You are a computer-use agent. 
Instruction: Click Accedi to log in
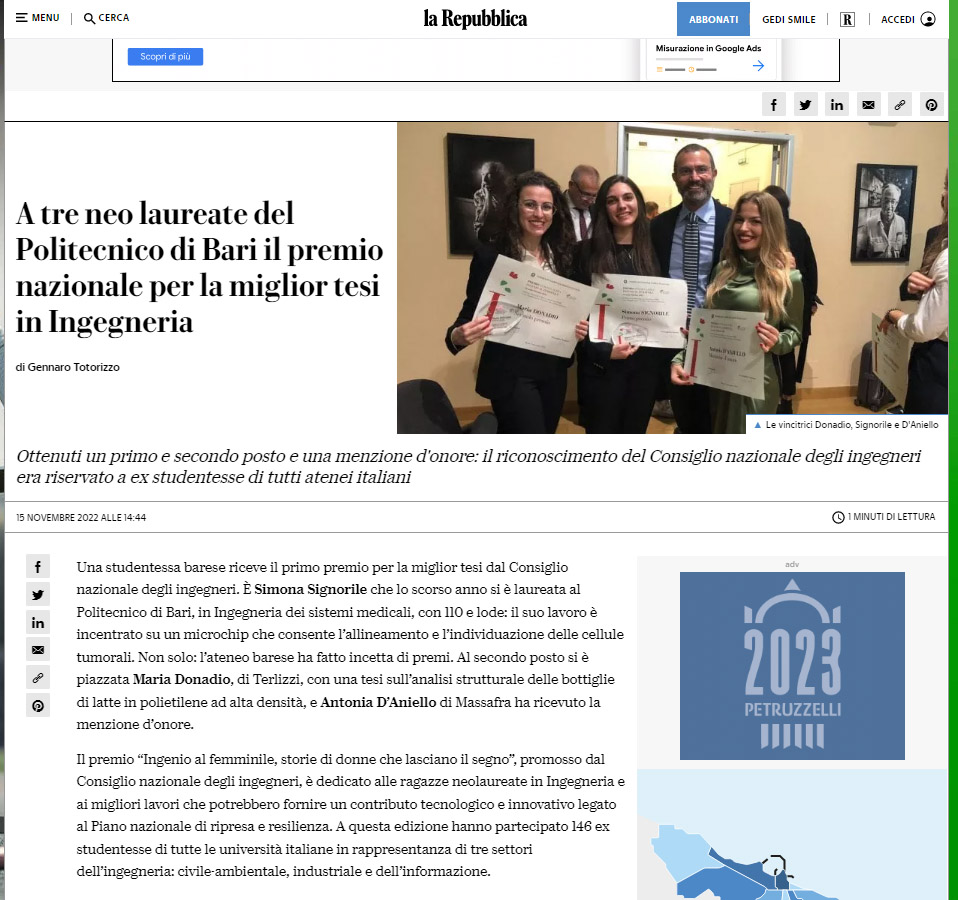tap(907, 19)
